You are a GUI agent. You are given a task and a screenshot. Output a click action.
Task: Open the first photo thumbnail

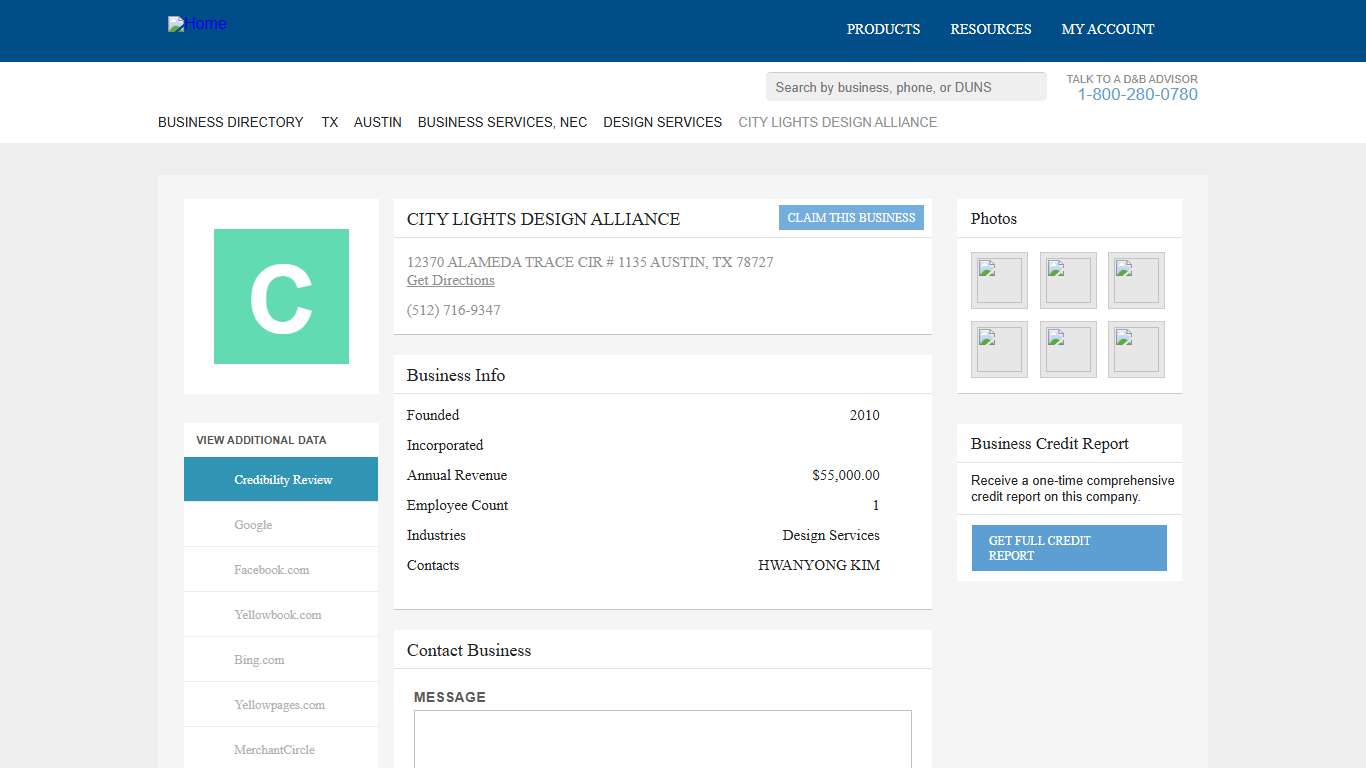[999, 280]
